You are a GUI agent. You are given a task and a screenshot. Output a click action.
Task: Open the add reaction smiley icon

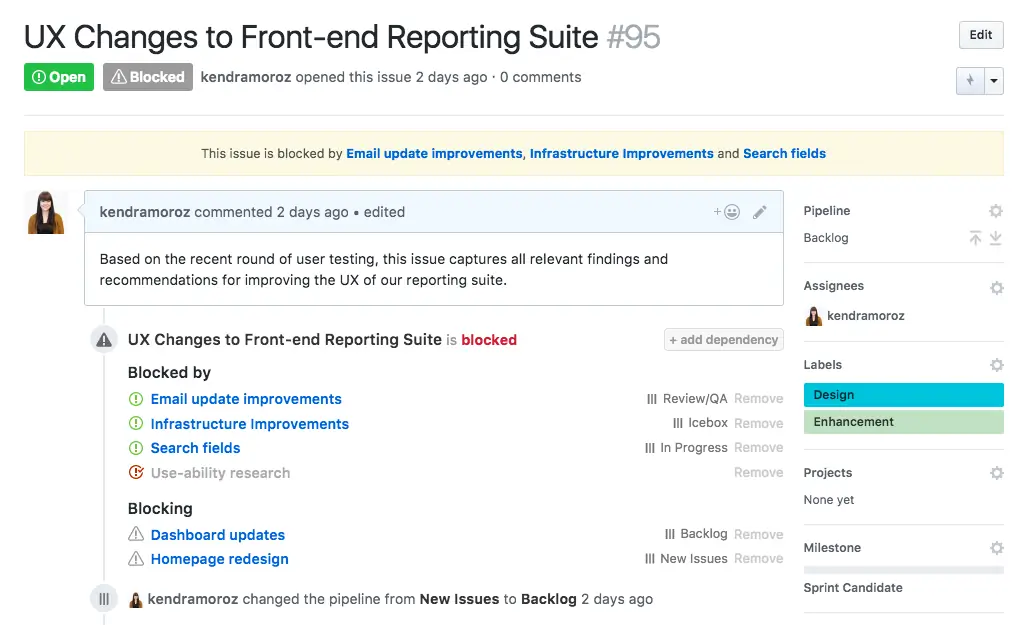click(727, 212)
